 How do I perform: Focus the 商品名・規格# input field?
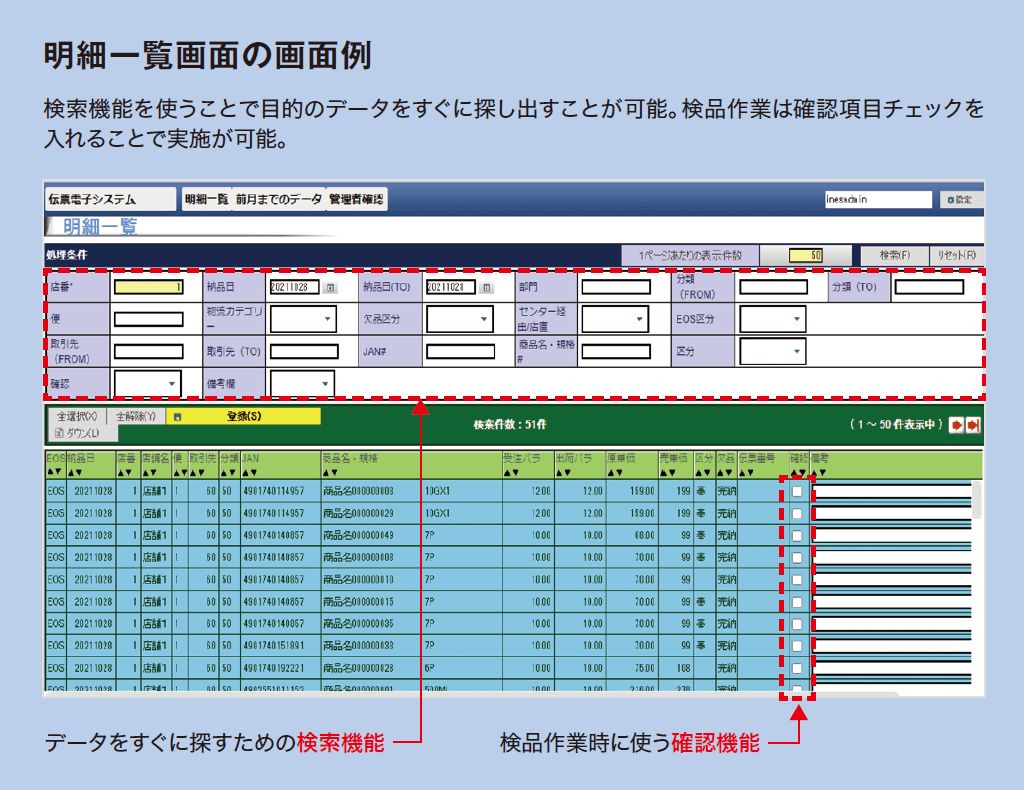pyautogui.click(x=616, y=352)
